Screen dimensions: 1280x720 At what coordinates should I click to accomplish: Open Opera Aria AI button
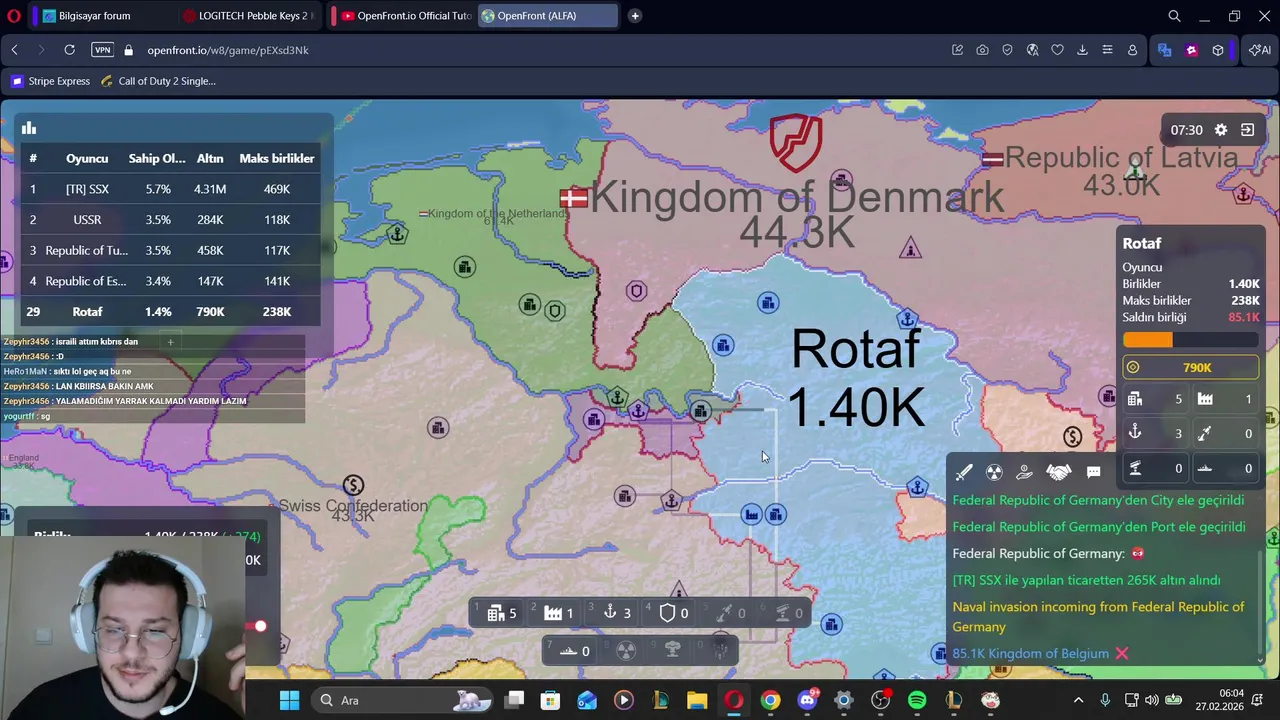[1260, 50]
